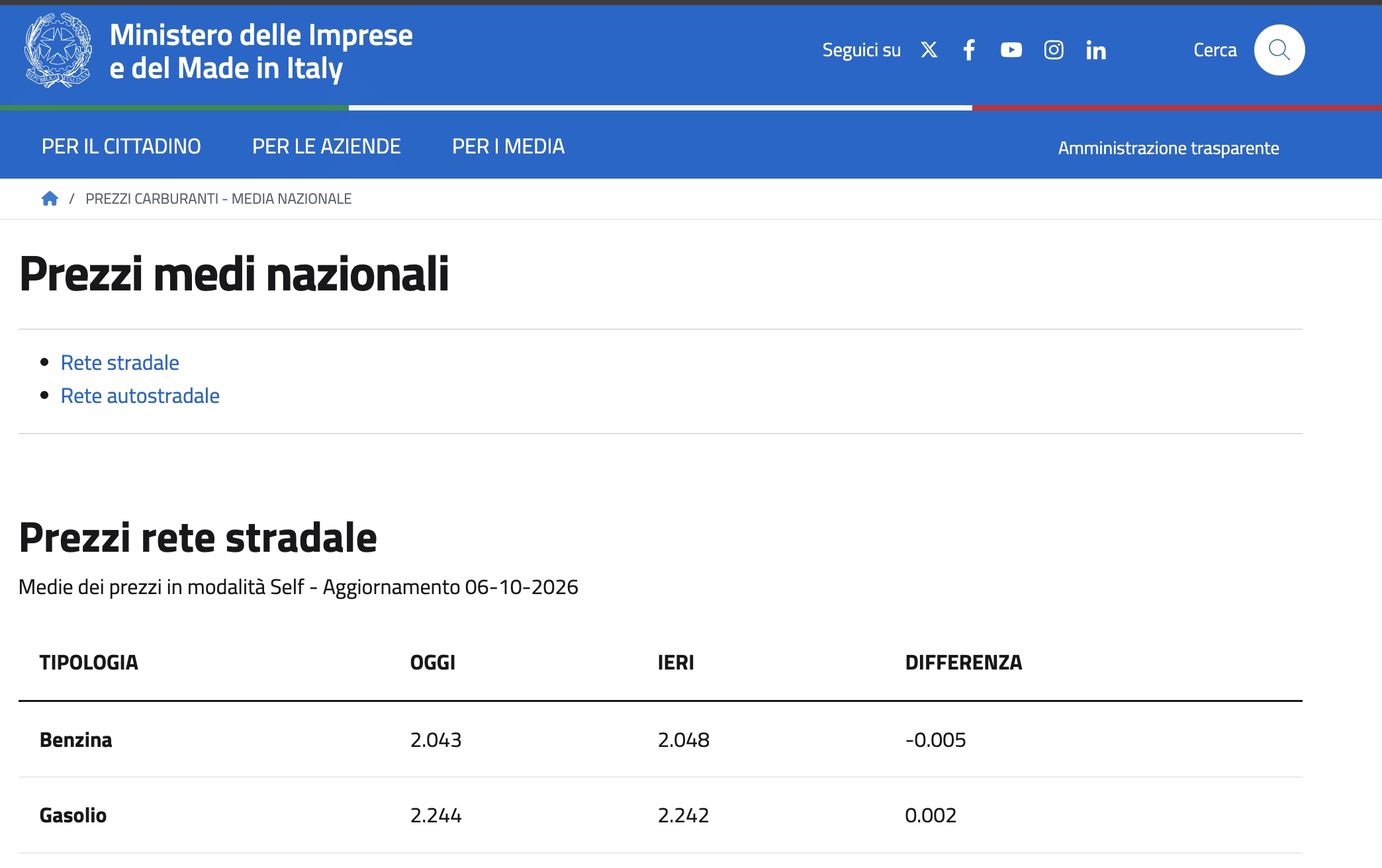The image size is (1382, 868).
Task: Click the IERI column header
Action: [x=676, y=662]
